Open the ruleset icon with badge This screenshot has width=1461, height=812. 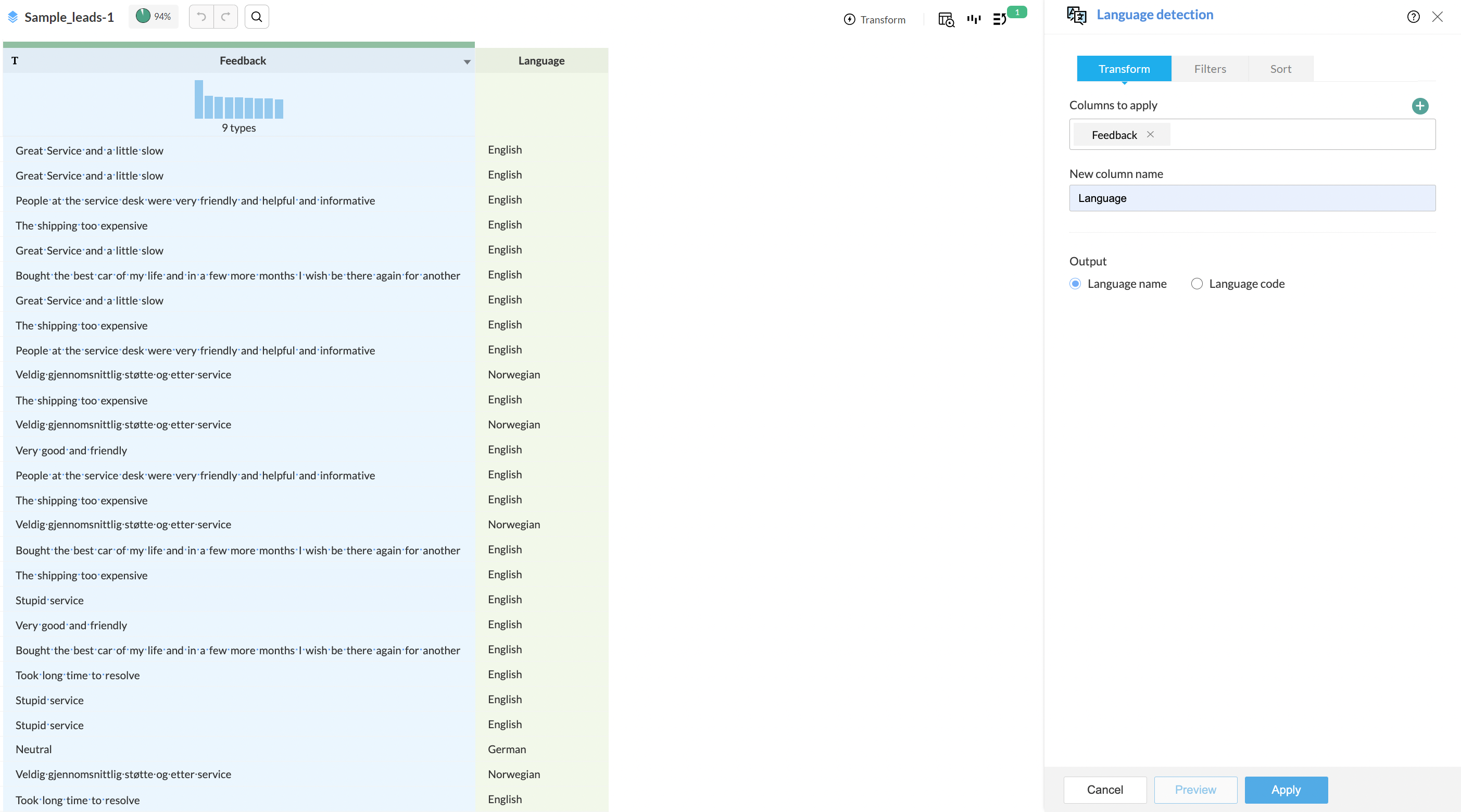[x=1000, y=19]
